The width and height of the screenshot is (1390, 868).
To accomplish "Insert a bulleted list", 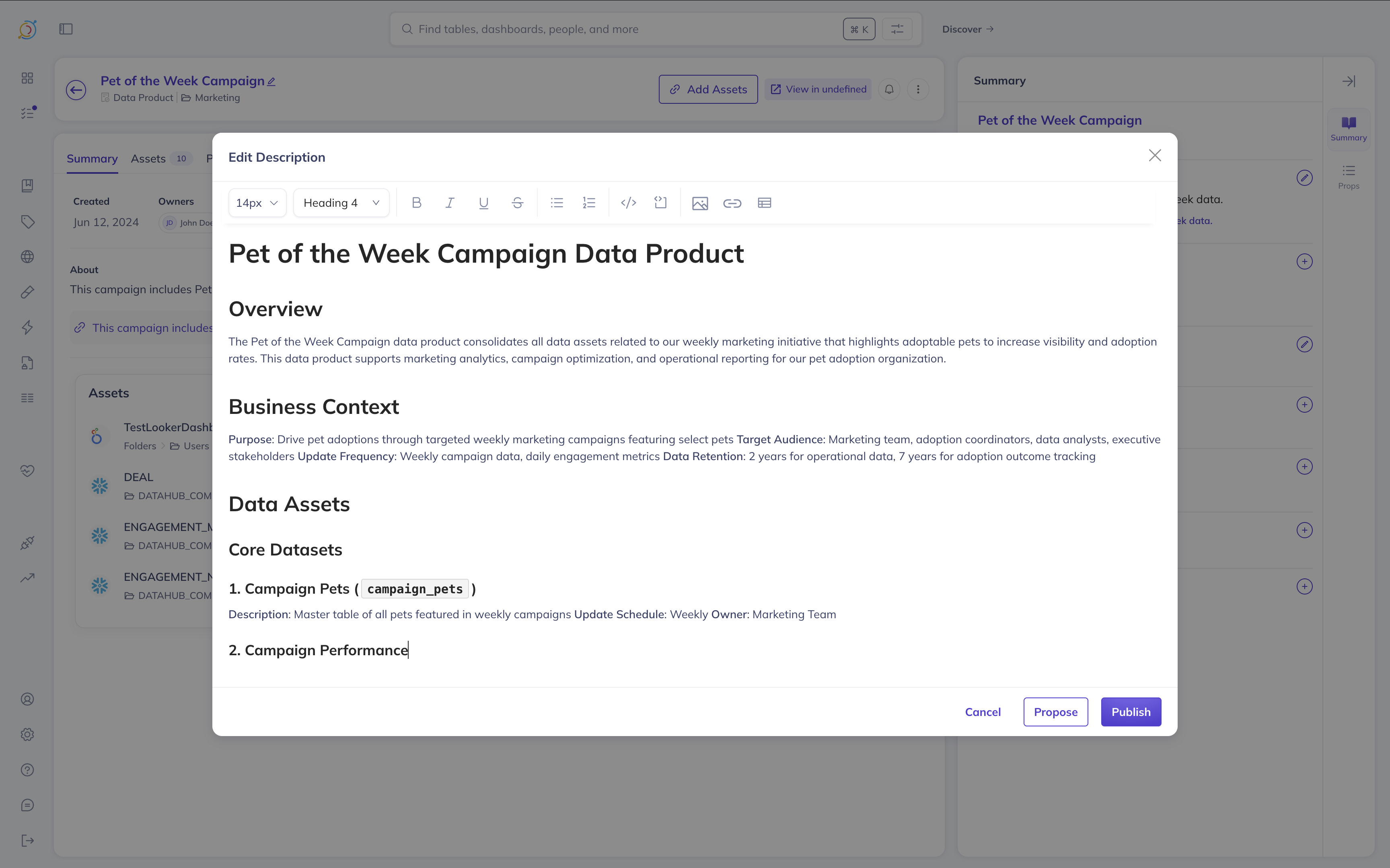I will [557, 203].
